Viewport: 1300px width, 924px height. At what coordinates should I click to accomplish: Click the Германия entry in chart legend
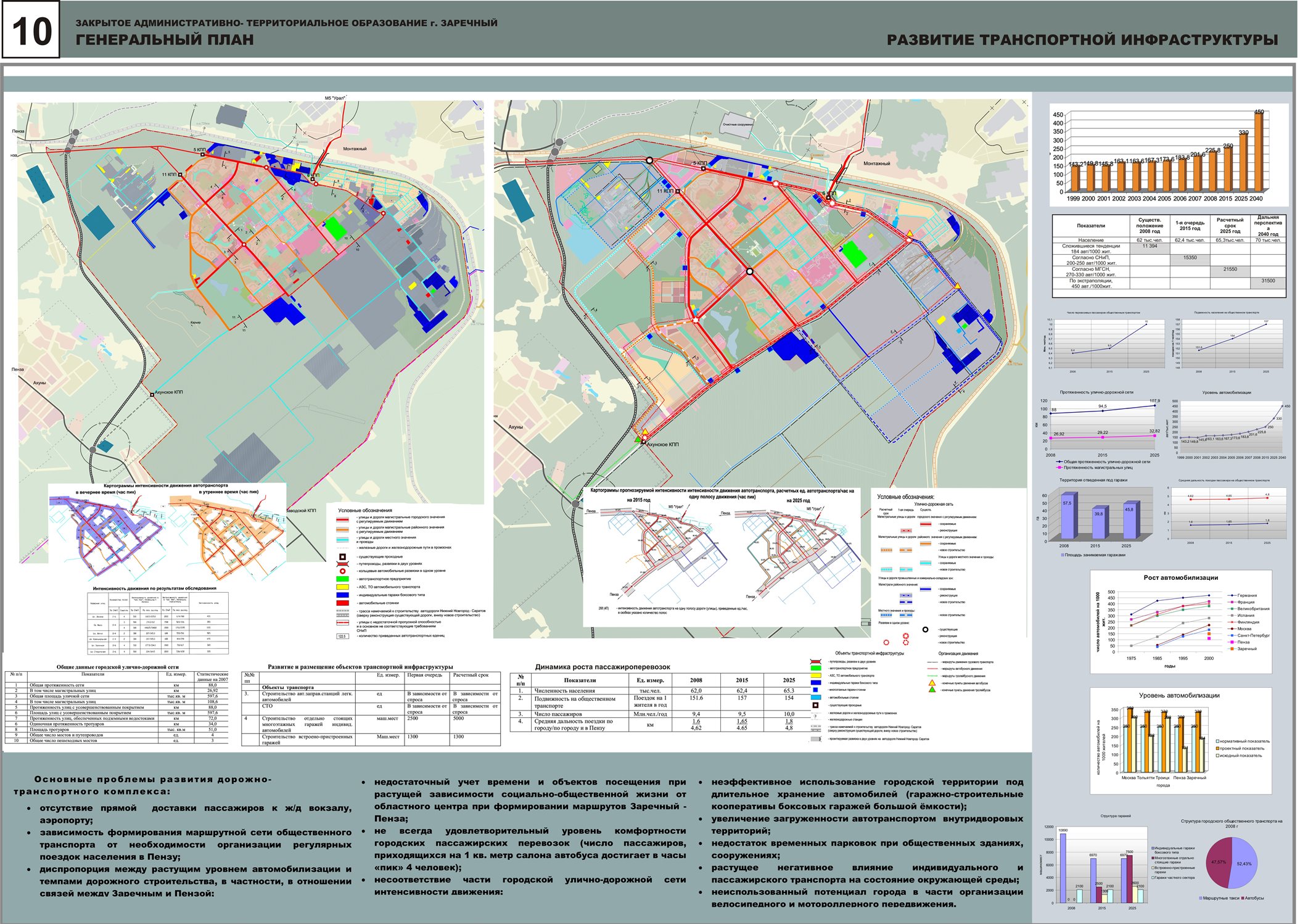[x=1247, y=595]
